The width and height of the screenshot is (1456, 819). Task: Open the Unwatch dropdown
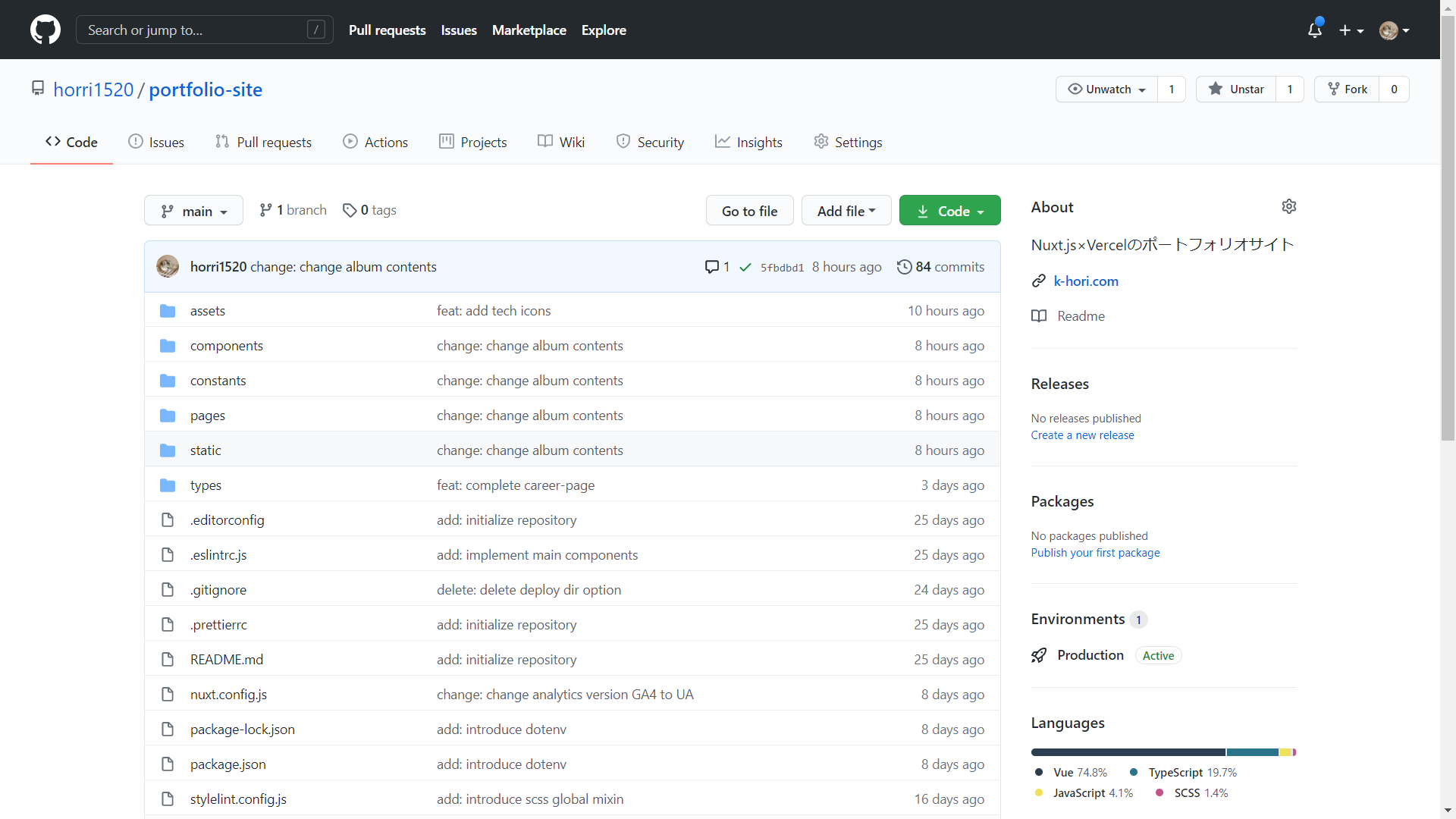pyautogui.click(x=1106, y=89)
